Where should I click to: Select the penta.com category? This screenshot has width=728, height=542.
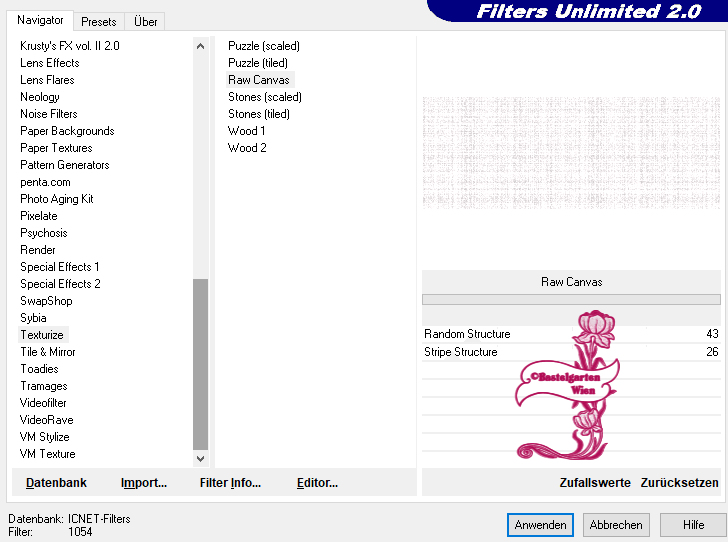(x=45, y=182)
